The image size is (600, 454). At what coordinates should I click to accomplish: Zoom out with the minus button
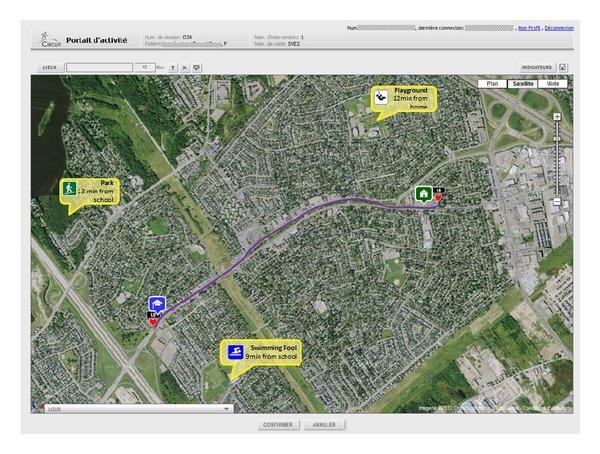click(x=556, y=202)
